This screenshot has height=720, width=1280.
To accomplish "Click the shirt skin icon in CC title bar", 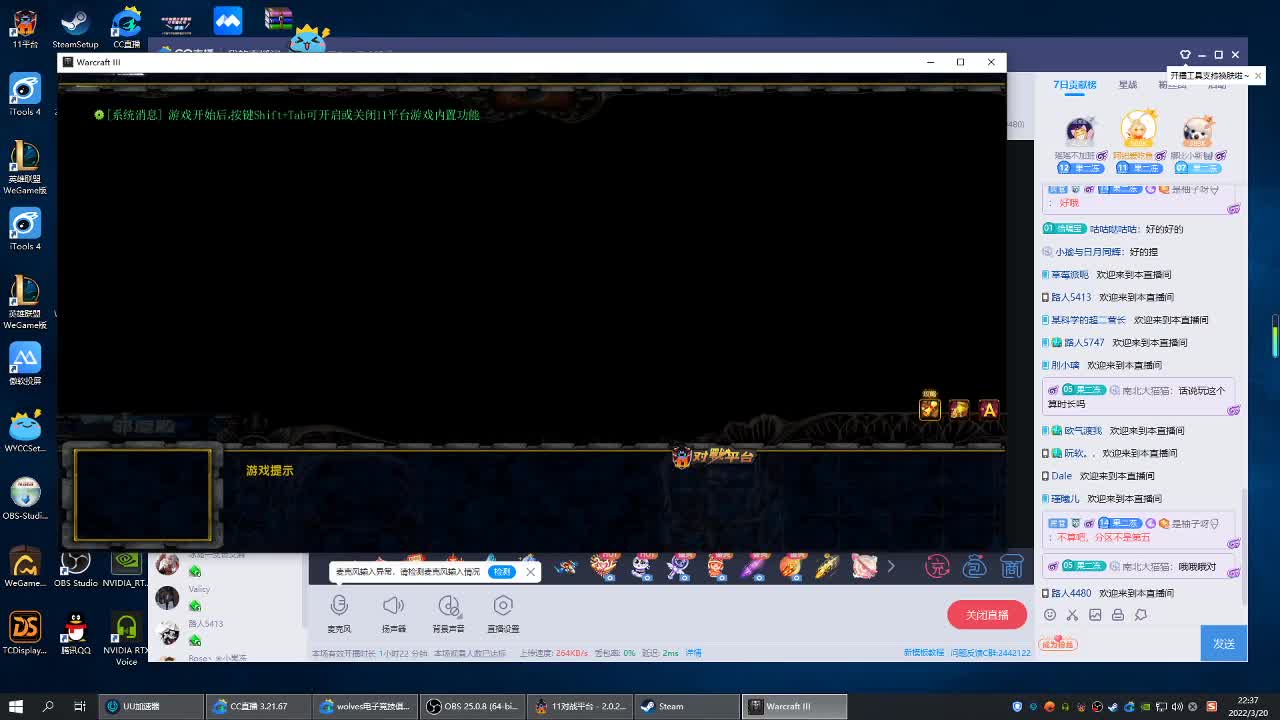I will (x=1185, y=55).
